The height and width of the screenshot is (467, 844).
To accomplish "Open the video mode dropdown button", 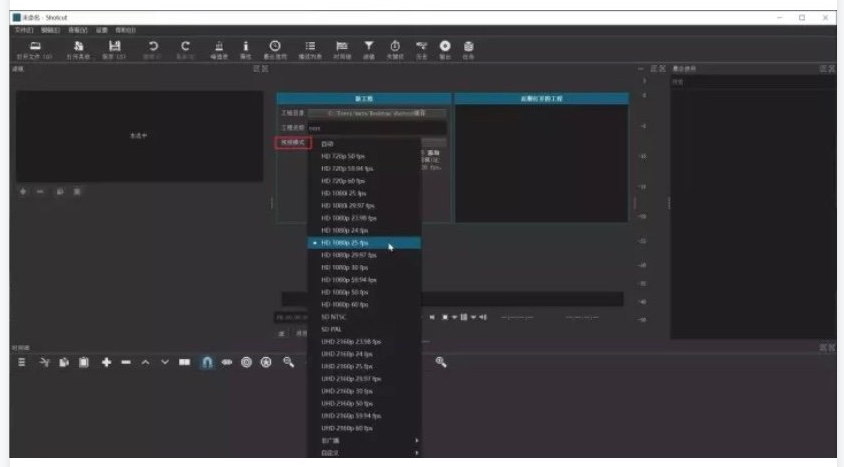I will pyautogui.click(x=289, y=143).
